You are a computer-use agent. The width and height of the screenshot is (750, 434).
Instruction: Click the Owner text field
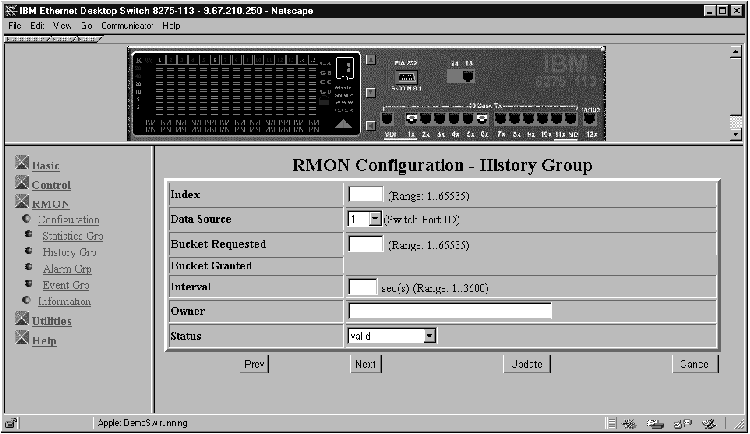[450, 311]
